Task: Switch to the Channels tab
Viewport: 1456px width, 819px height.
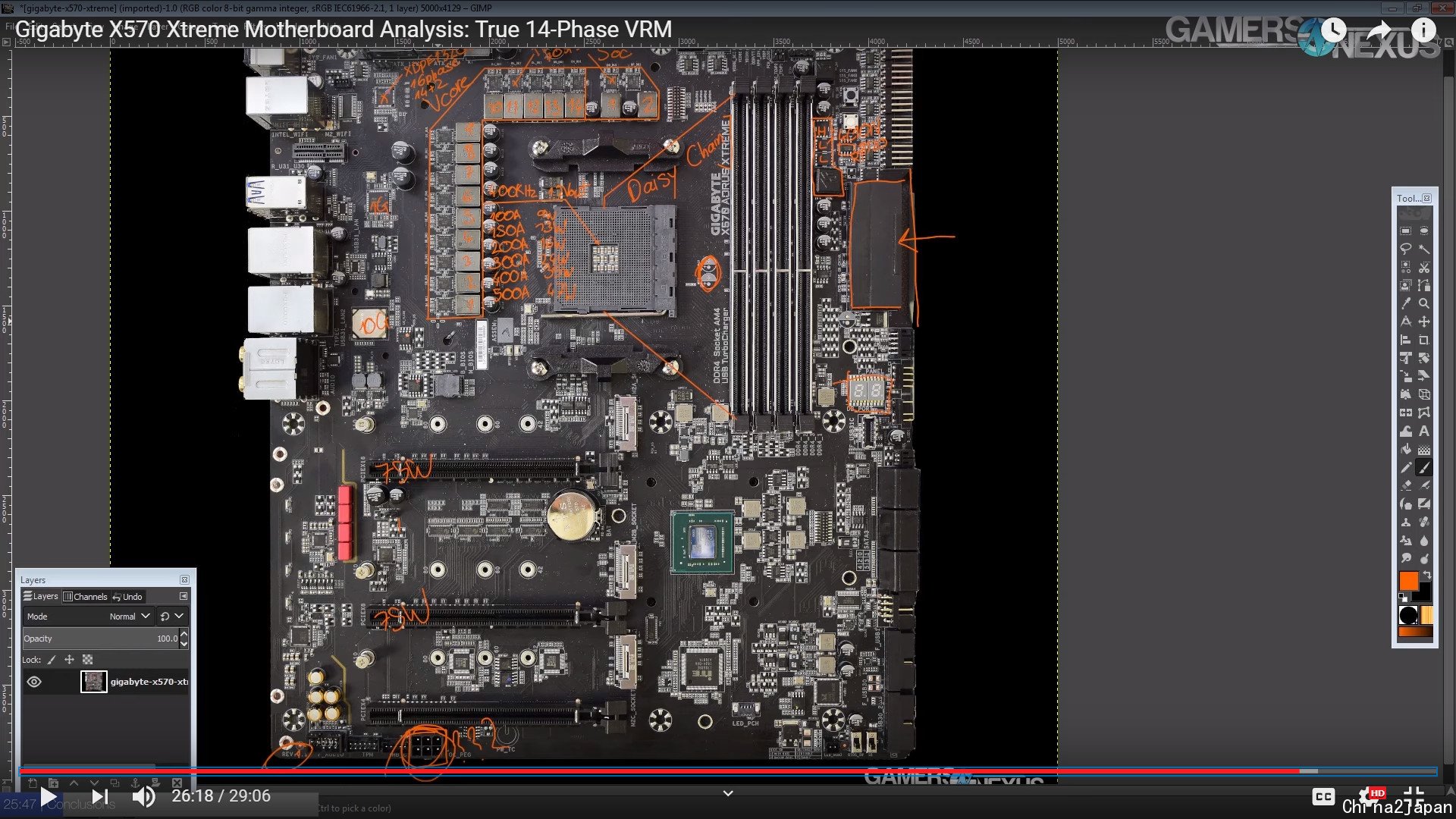Action: click(x=85, y=597)
